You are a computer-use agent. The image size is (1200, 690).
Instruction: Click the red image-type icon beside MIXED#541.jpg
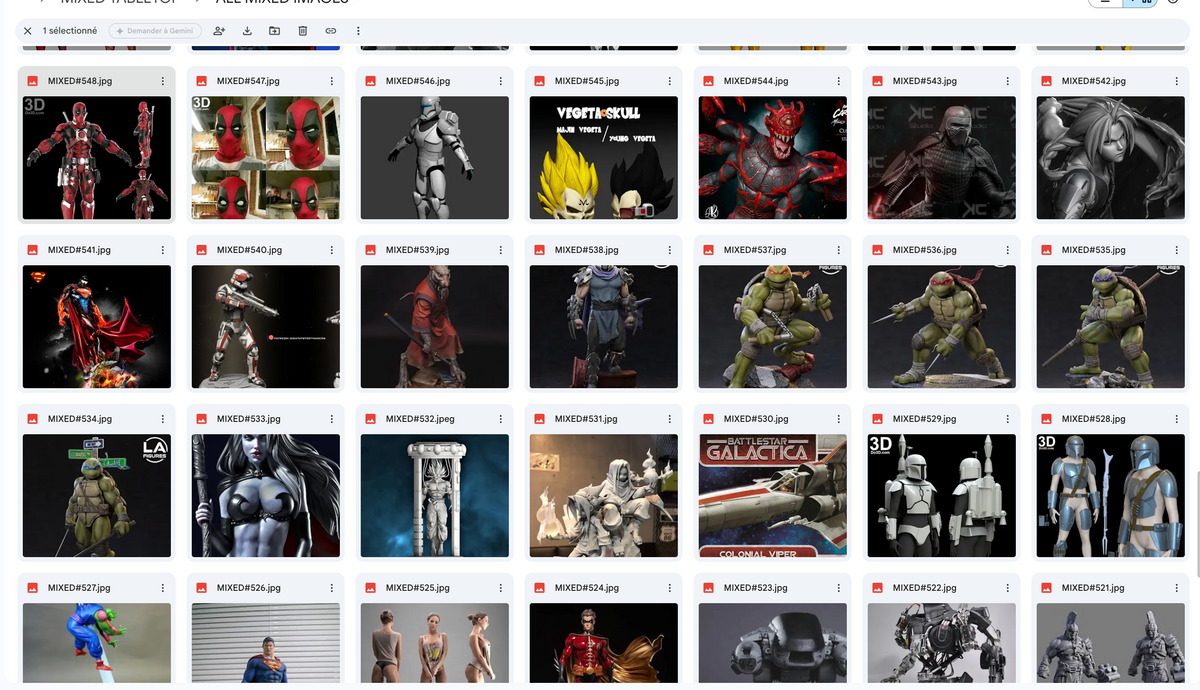(32, 250)
